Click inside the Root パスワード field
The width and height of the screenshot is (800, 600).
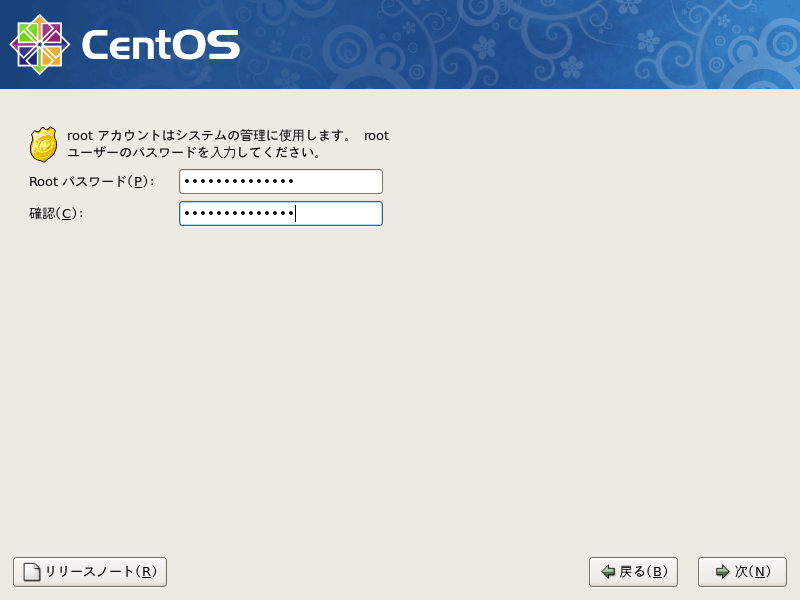[x=280, y=181]
